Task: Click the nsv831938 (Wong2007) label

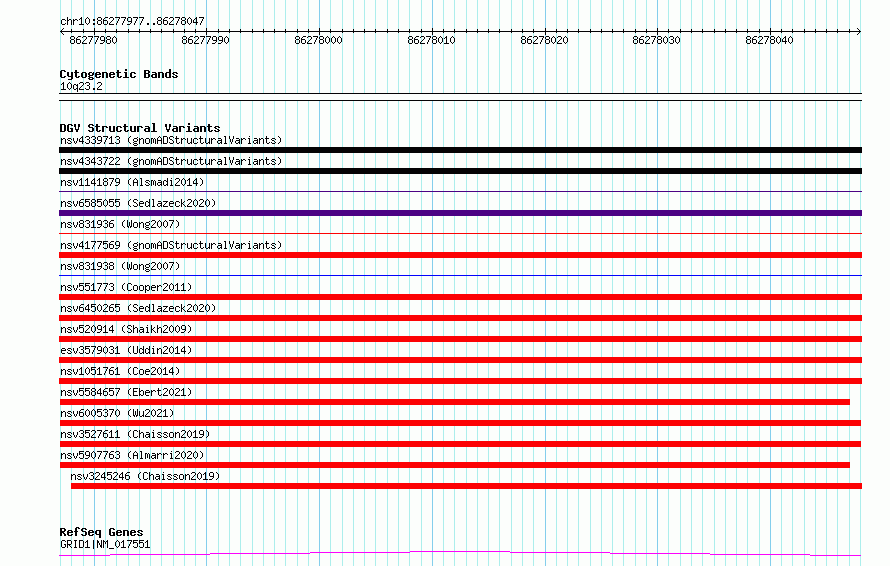Action: (120, 266)
